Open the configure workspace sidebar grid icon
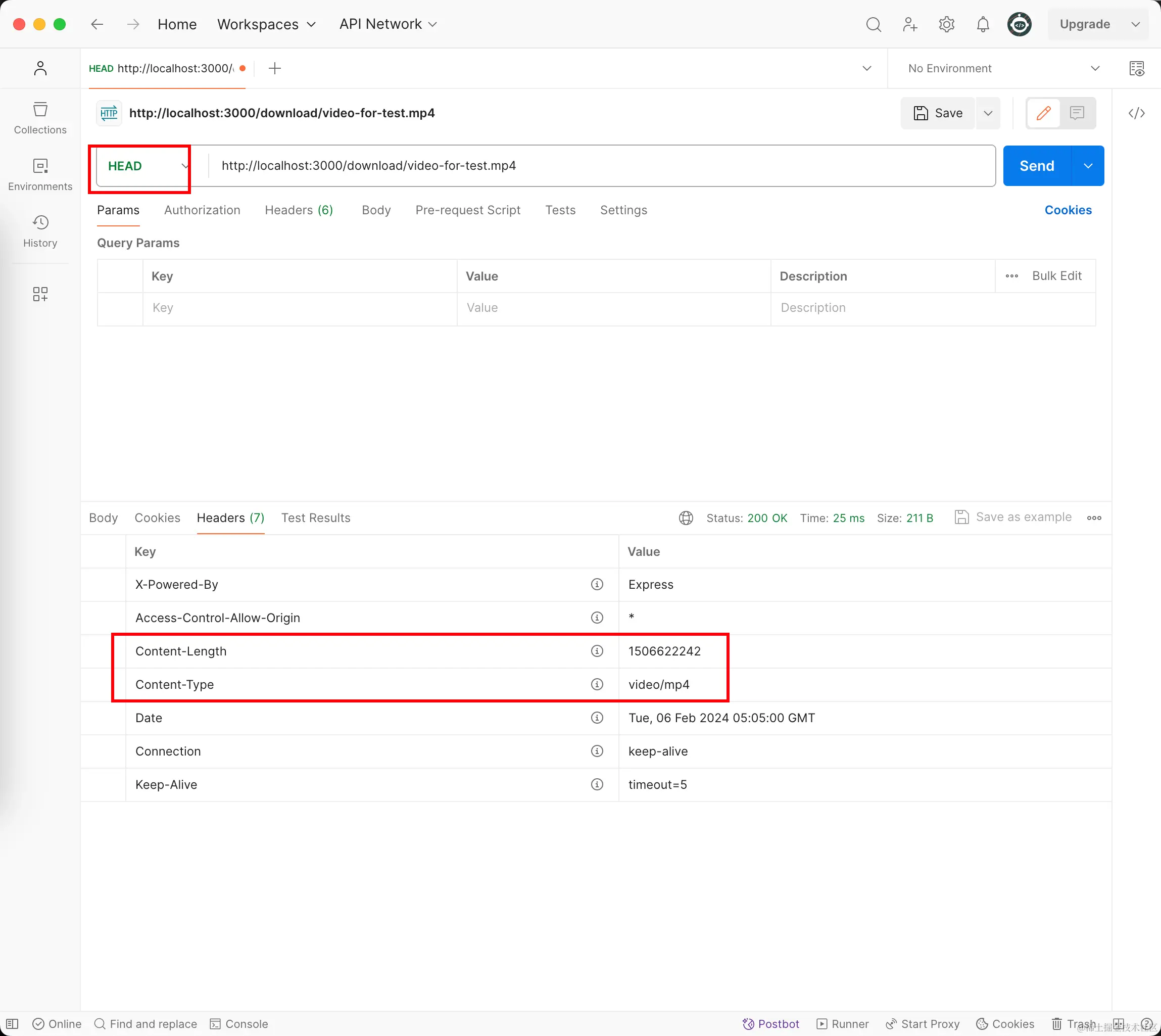This screenshot has width=1161, height=1036. pos(40,294)
